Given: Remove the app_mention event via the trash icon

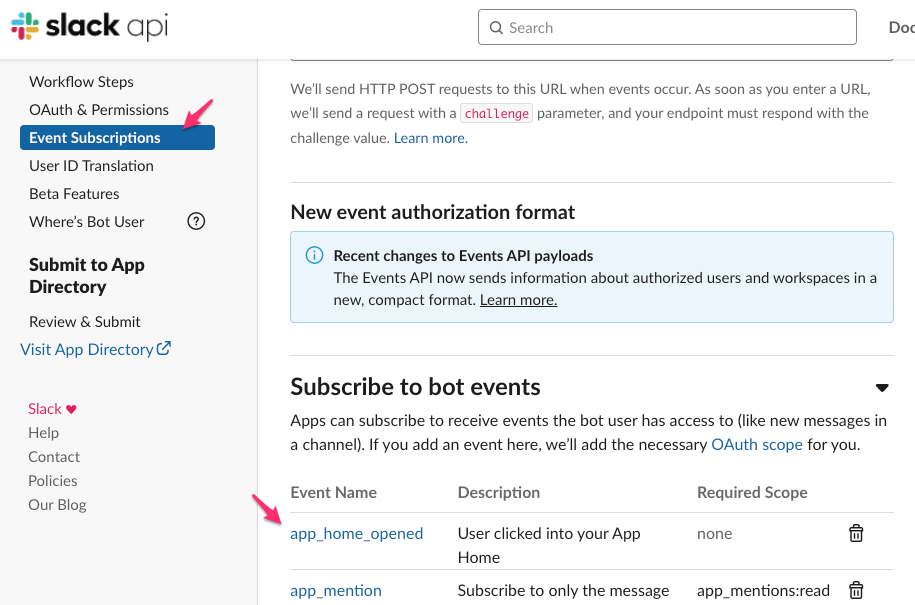Looking at the screenshot, I should [856, 590].
